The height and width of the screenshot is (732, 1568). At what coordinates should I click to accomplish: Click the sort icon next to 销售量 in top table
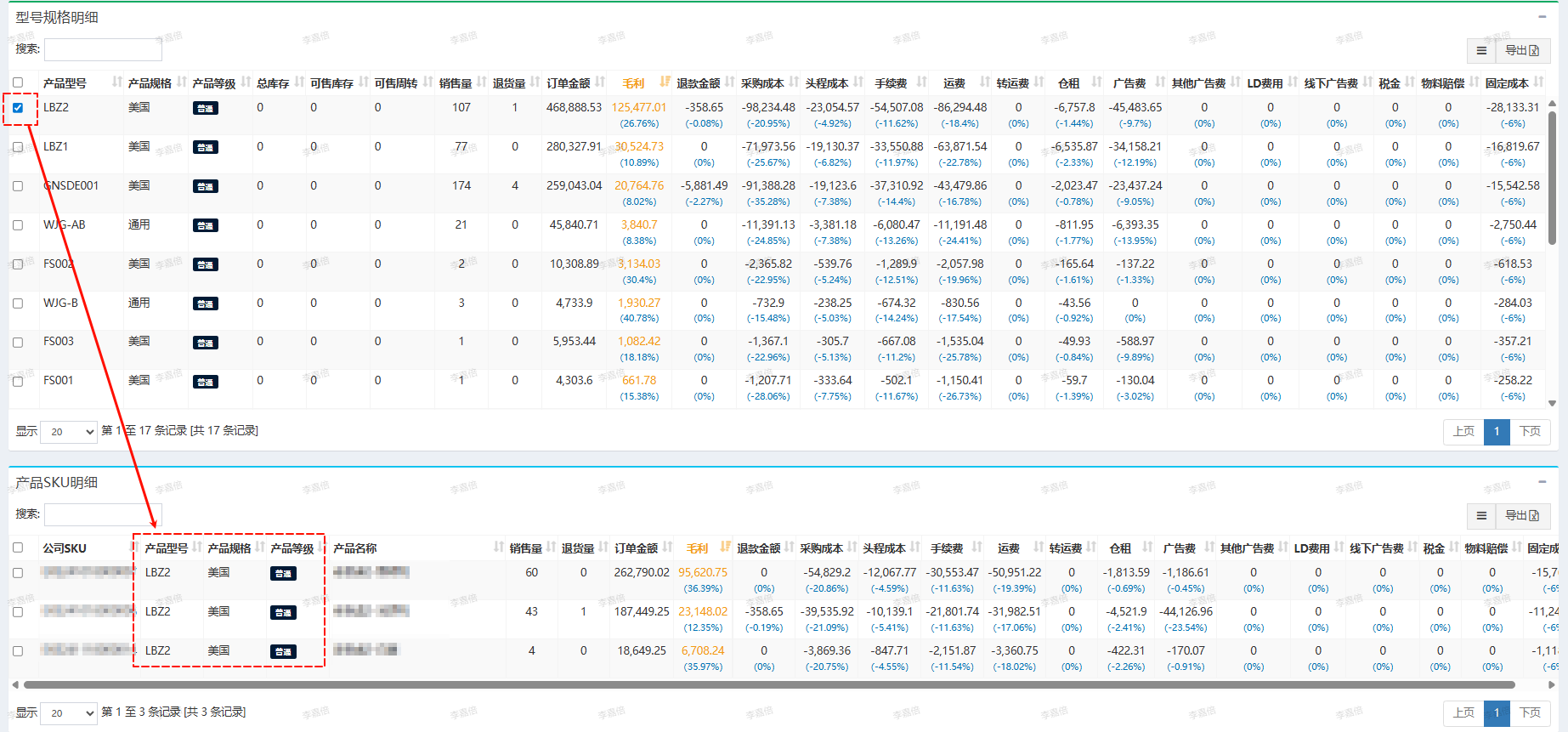(482, 82)
